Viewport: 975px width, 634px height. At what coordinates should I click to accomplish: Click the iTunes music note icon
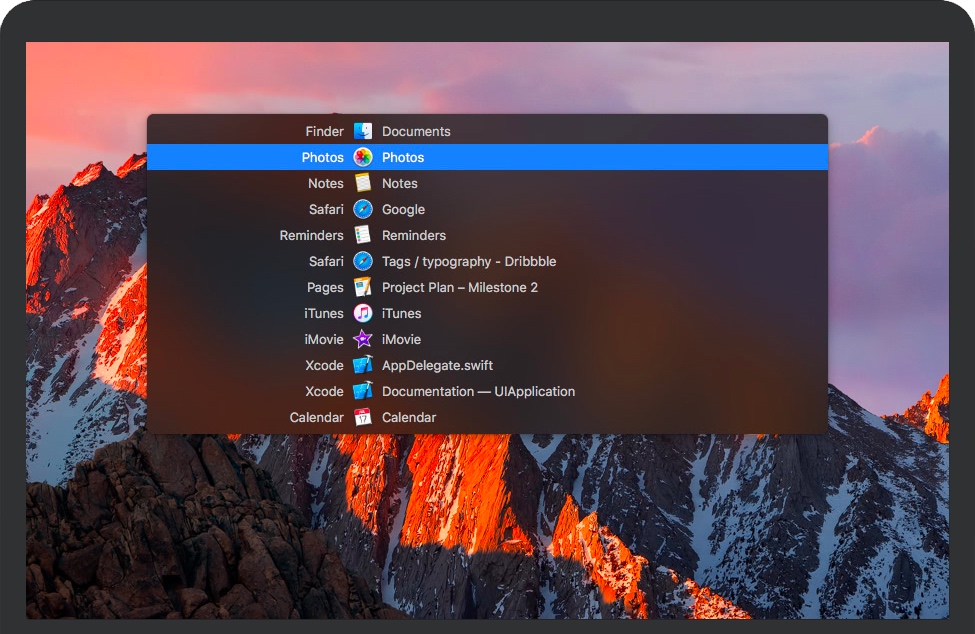pyautogui.click(x=363, y=313)
